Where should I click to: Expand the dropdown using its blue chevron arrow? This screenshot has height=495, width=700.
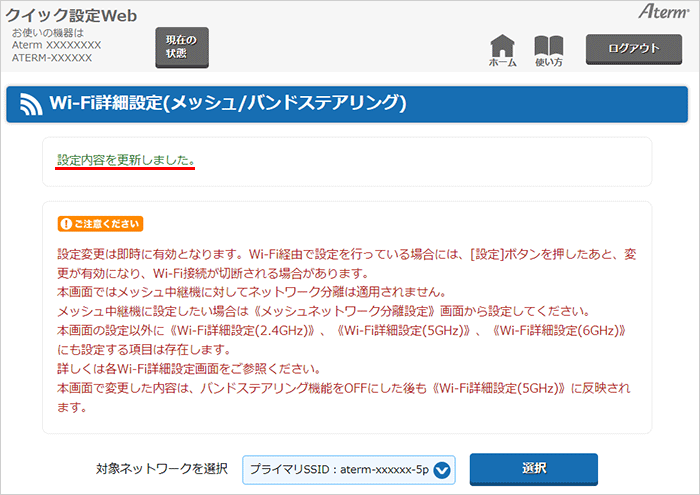point(443,469)
